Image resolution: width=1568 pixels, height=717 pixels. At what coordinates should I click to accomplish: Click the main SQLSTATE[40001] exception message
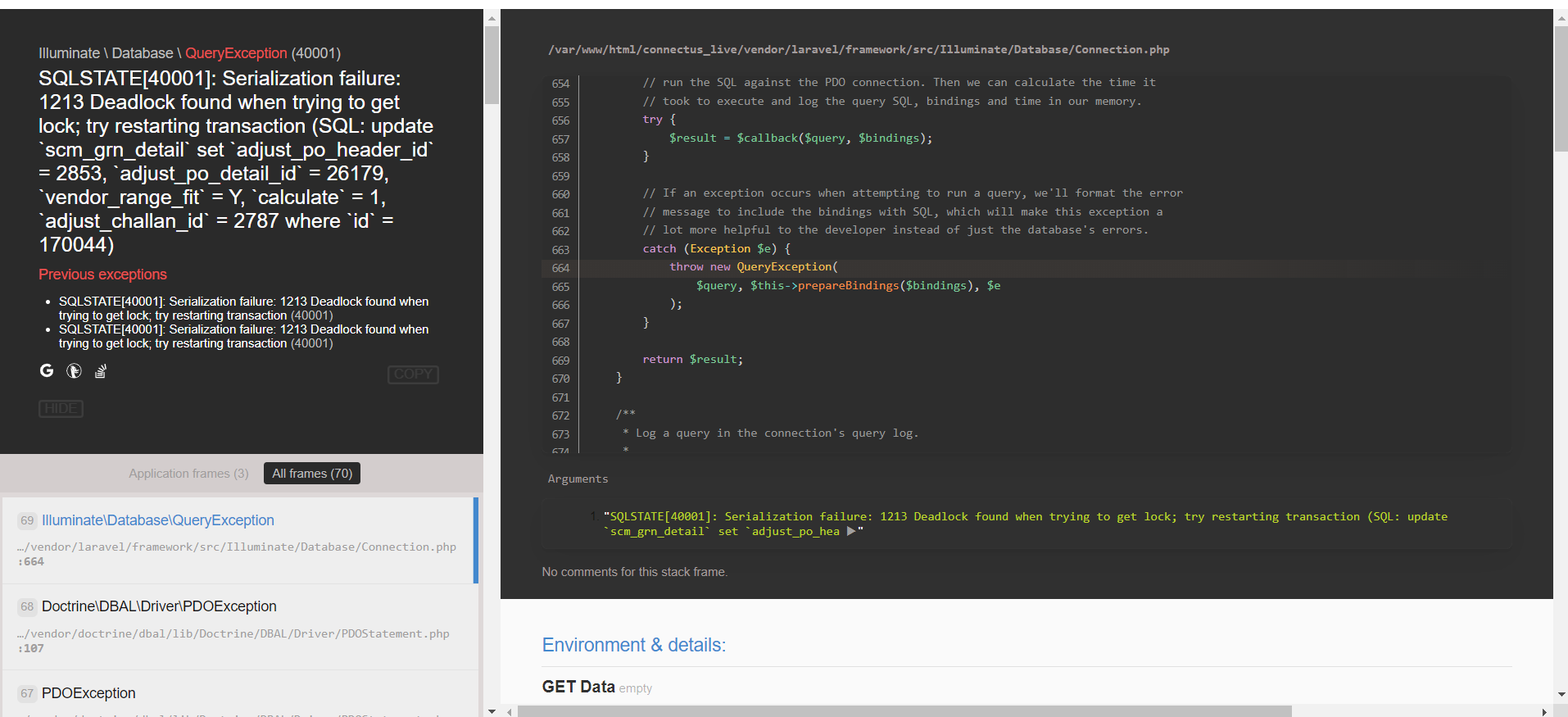[236, 161]
